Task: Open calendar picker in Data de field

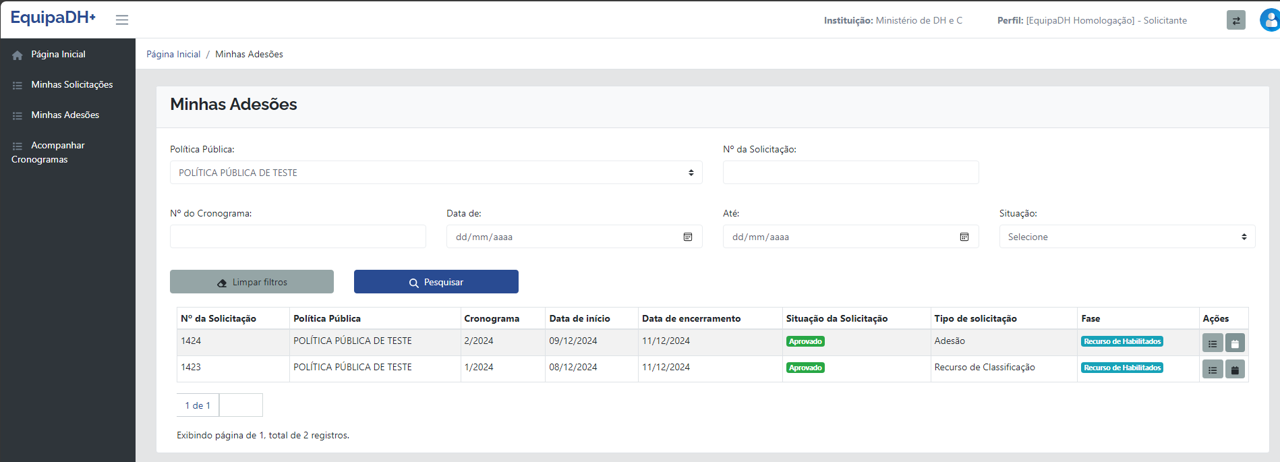Action: pos(688,237)
